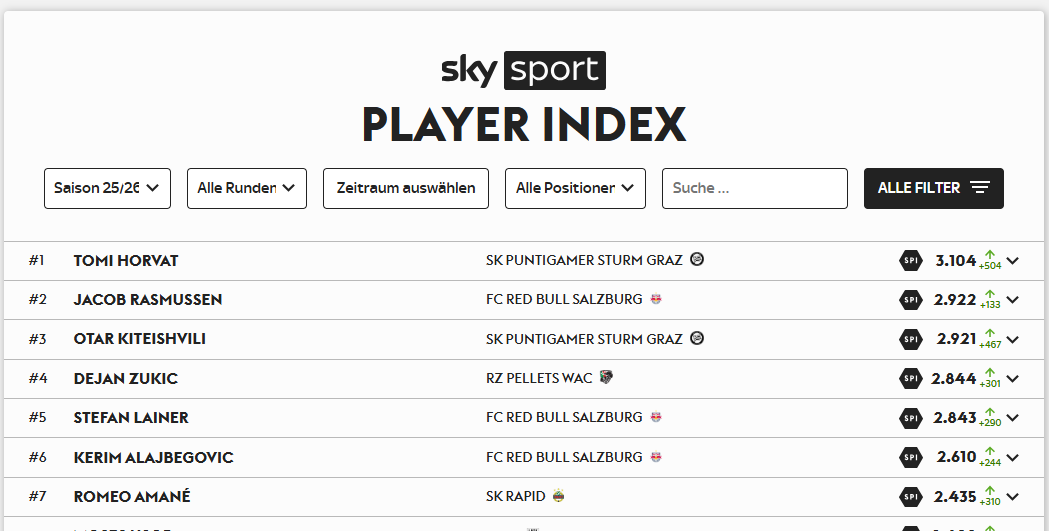Open the Alle Runden dropdown
Image resolution: width=1049 pixels, height=531 pixels.
247,188
